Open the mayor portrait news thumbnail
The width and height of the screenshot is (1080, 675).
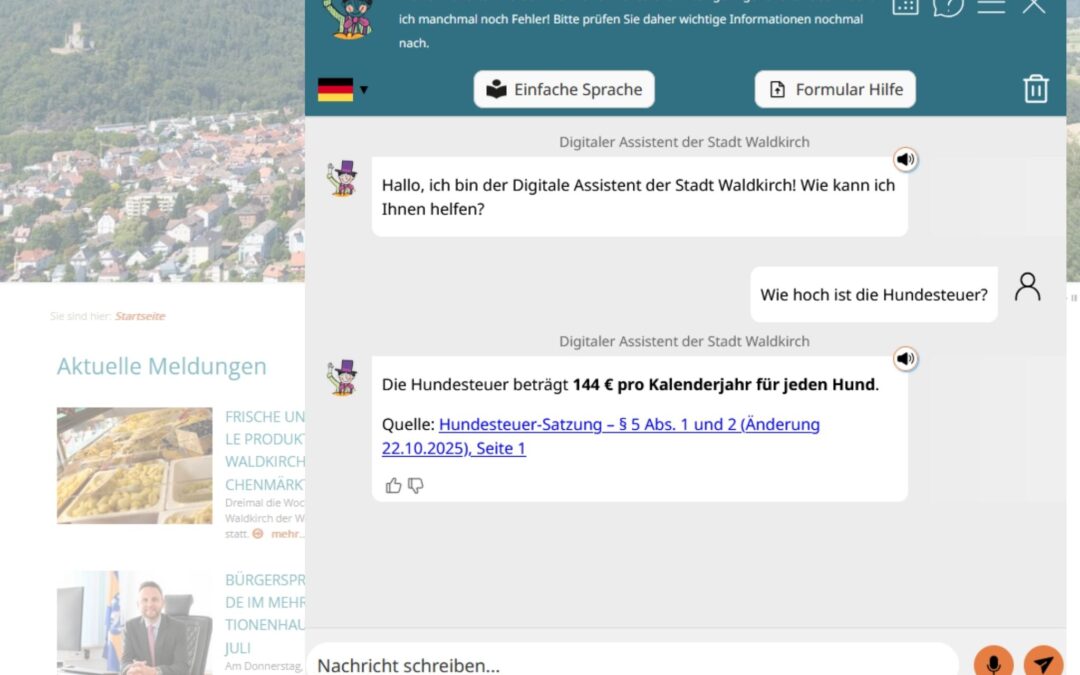(x=134, y=623)
